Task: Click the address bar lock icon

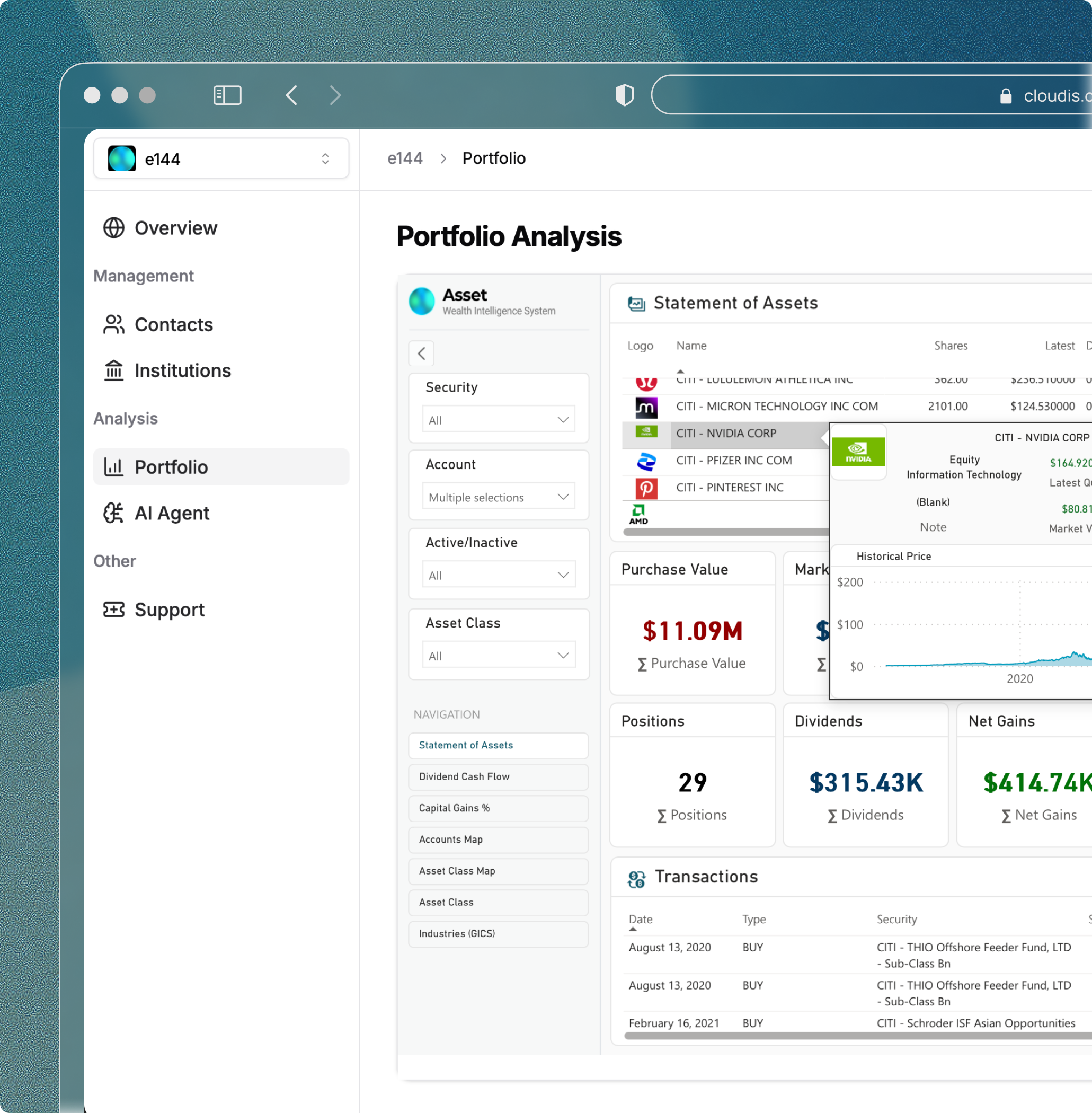Action: pos(1006,96)
